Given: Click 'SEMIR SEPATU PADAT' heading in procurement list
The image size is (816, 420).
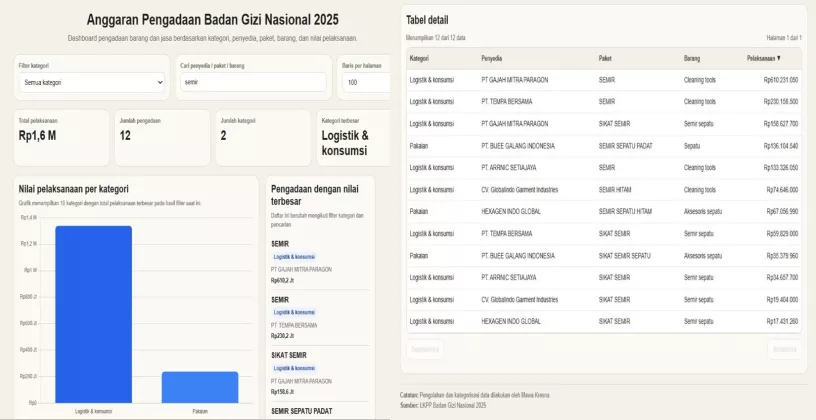Looking at the screenshot, I should [x=301, y=411].
